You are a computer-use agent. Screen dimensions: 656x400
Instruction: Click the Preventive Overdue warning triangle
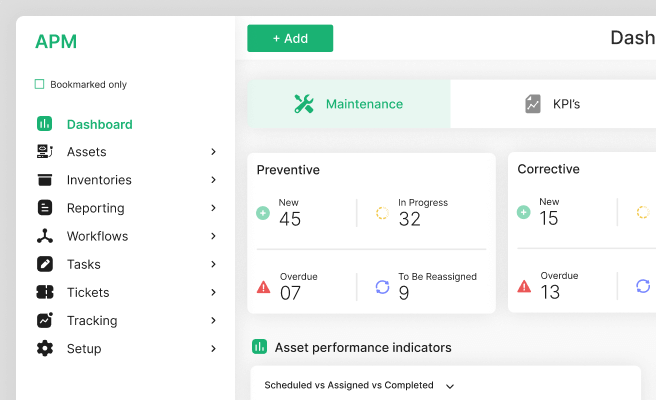(x=263, y=287)
